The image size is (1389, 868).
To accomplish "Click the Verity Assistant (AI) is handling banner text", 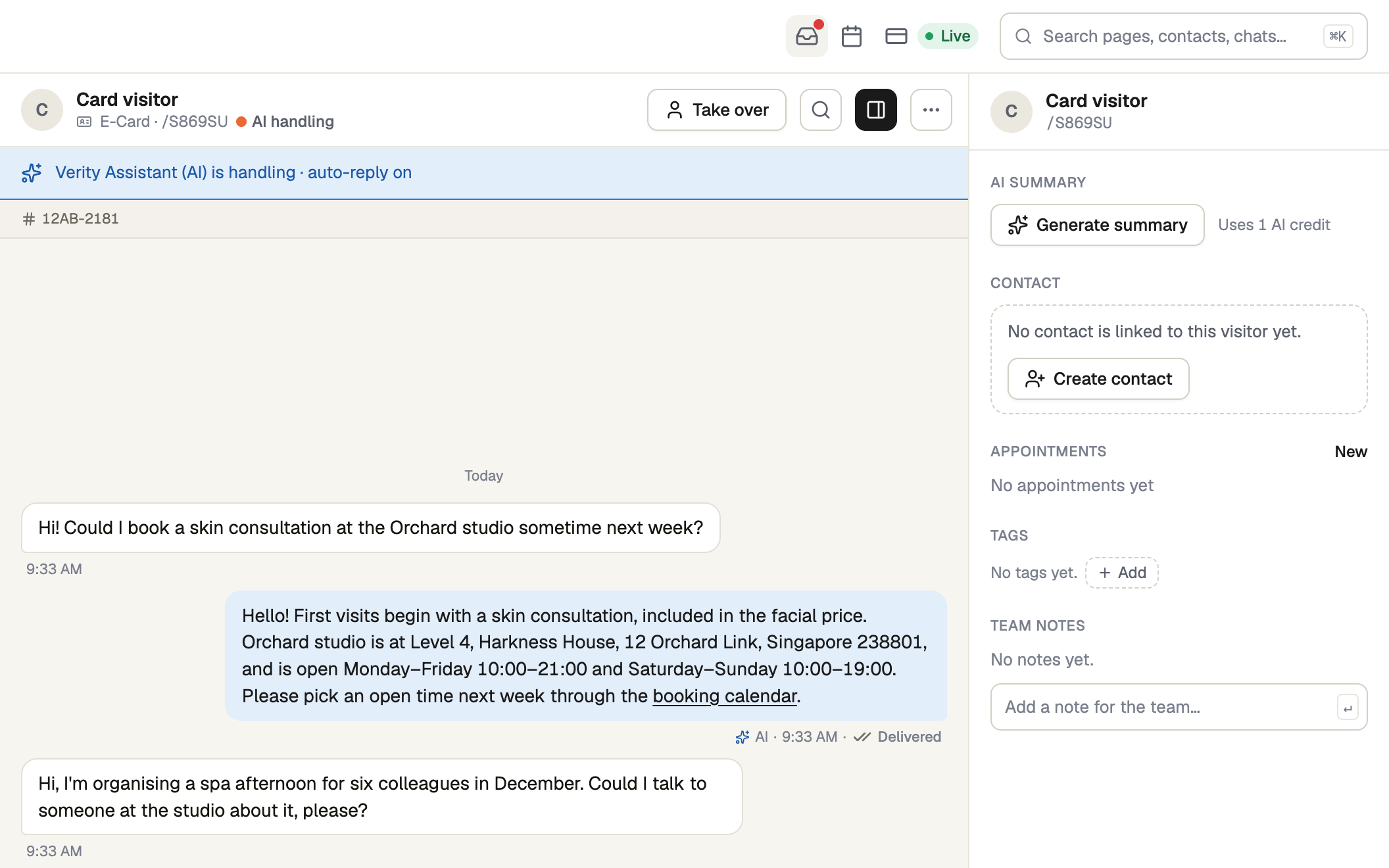I will [x=233, y=172].
